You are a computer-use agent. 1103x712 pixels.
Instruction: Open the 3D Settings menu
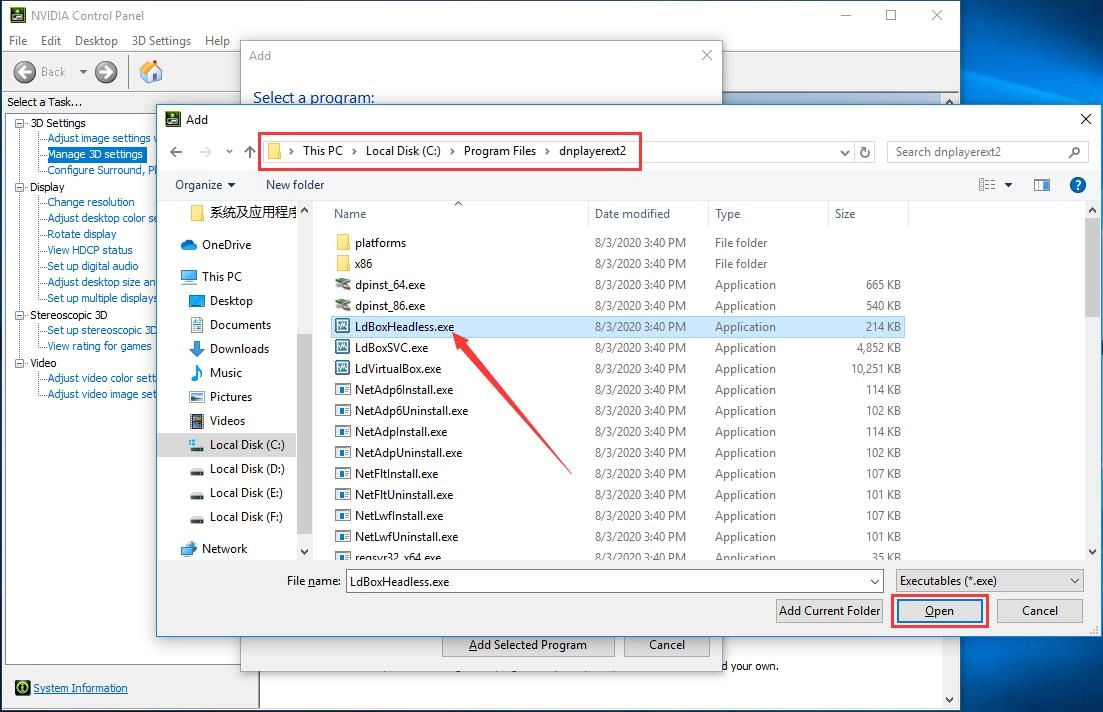(x=160, y=40)
